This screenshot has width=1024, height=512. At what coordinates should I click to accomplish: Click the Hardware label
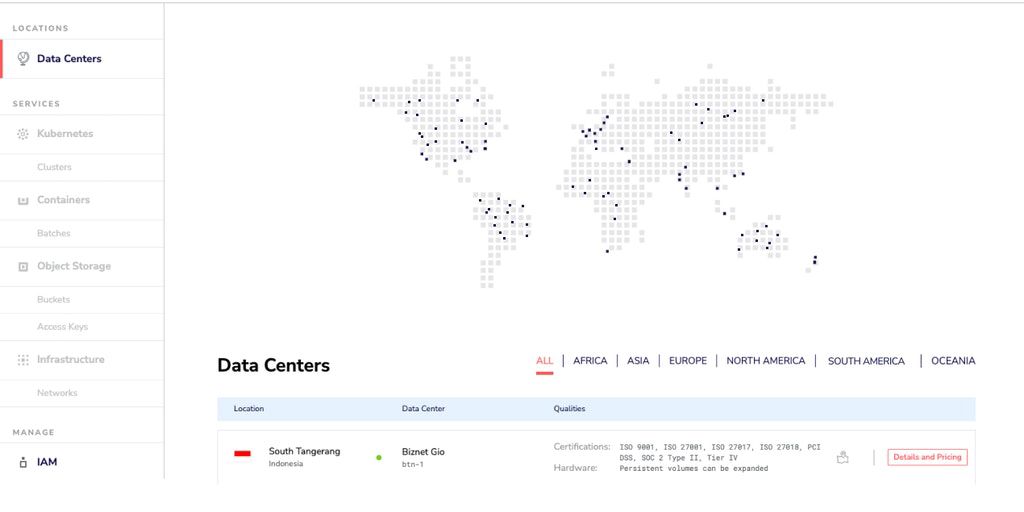575,468
